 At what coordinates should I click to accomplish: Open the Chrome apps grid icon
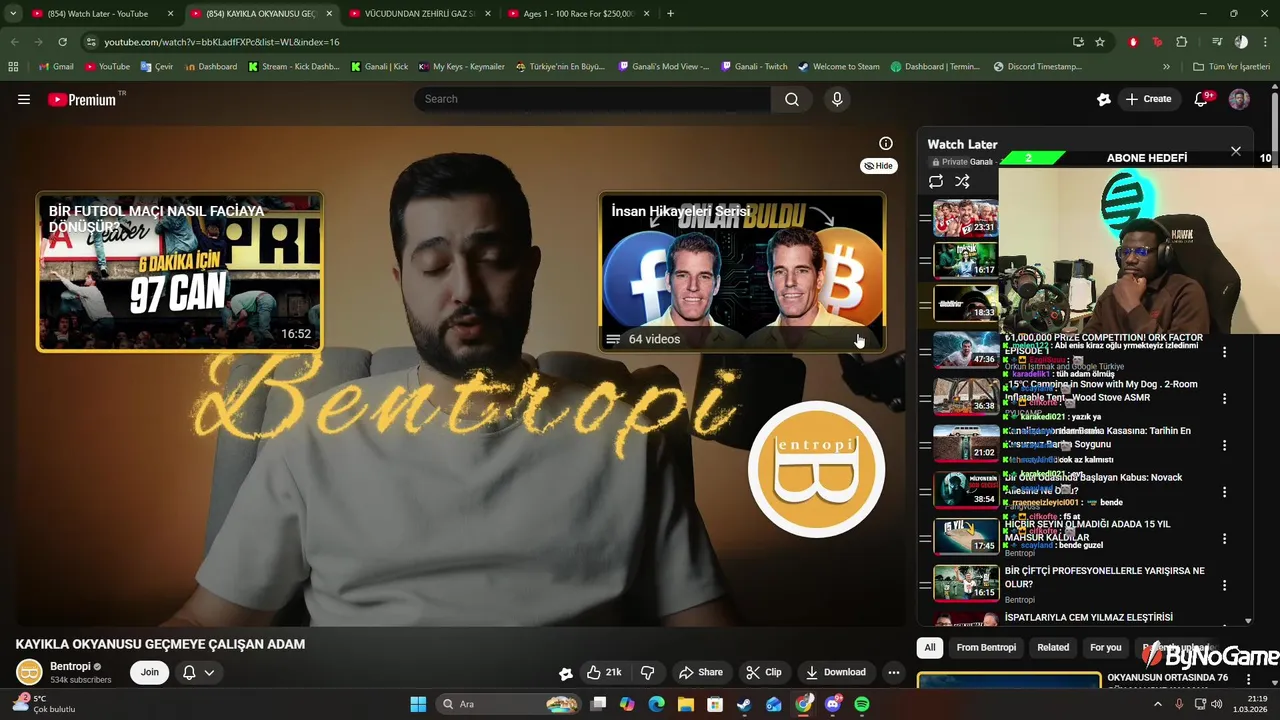click(x=13, y=67)
